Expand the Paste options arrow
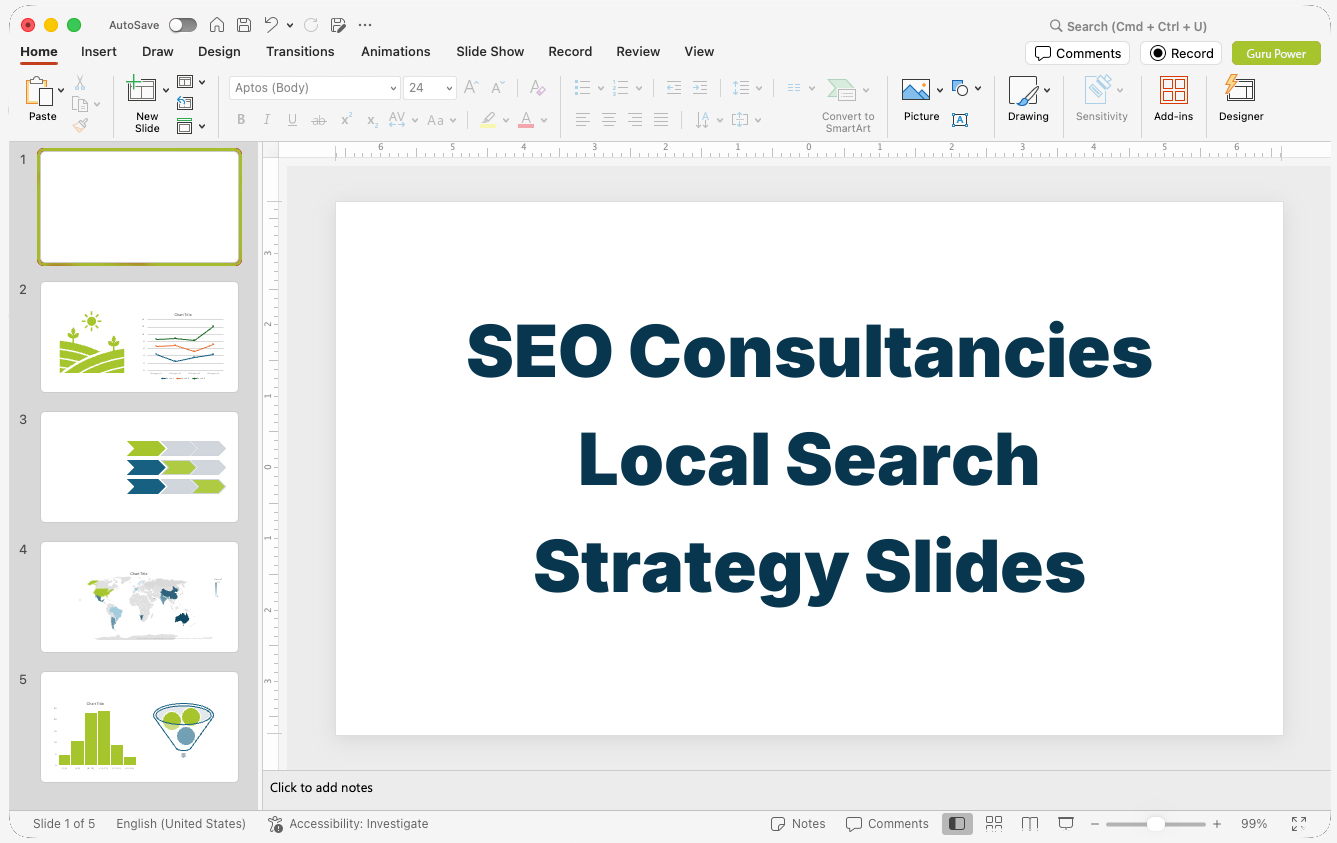This screenshot has height=843, width=1337. click(61, 90)
